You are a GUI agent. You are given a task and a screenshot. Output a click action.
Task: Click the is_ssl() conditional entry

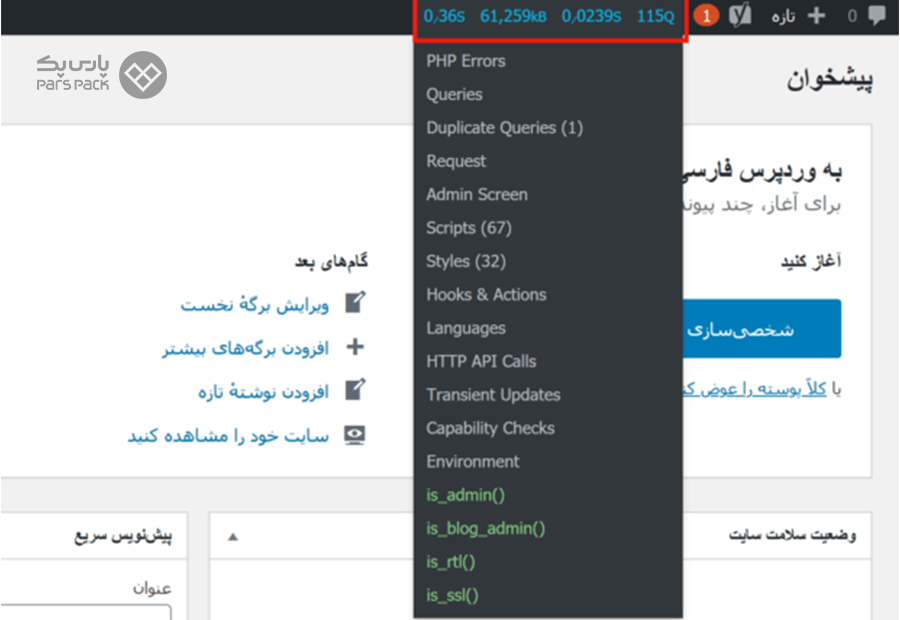[x=452, y=595]
